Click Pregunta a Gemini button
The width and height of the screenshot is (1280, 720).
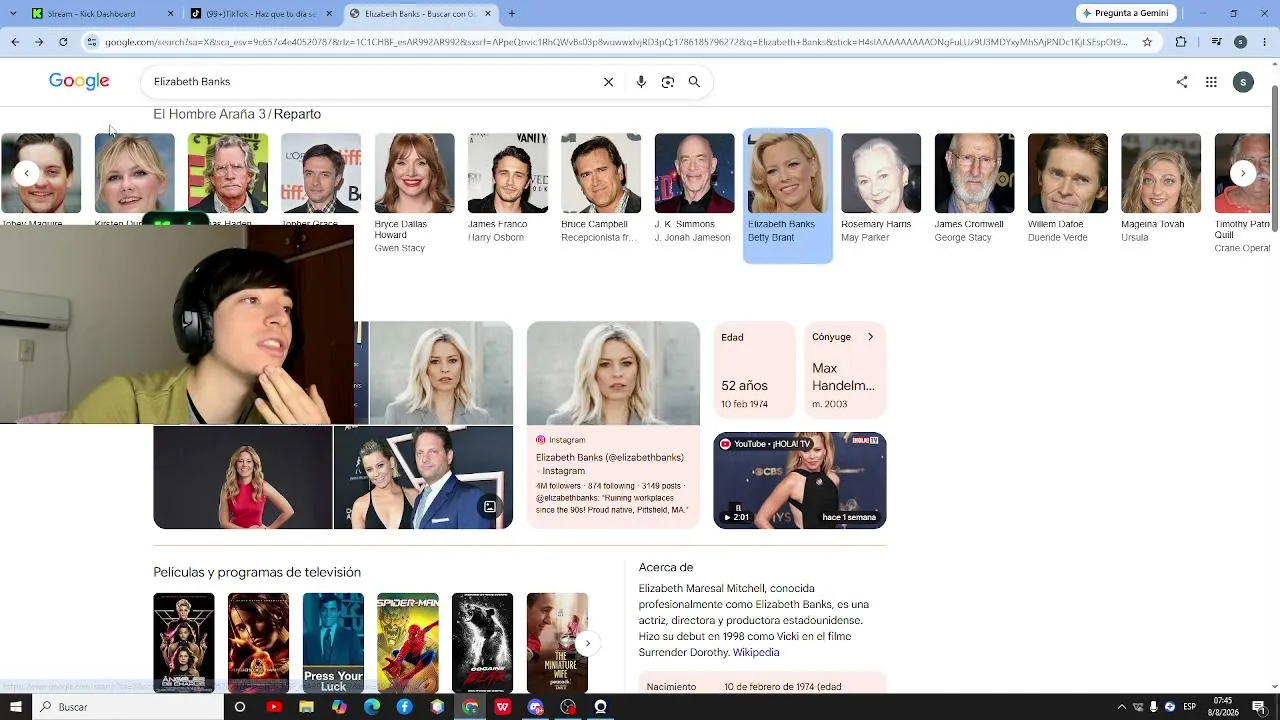1126,13
